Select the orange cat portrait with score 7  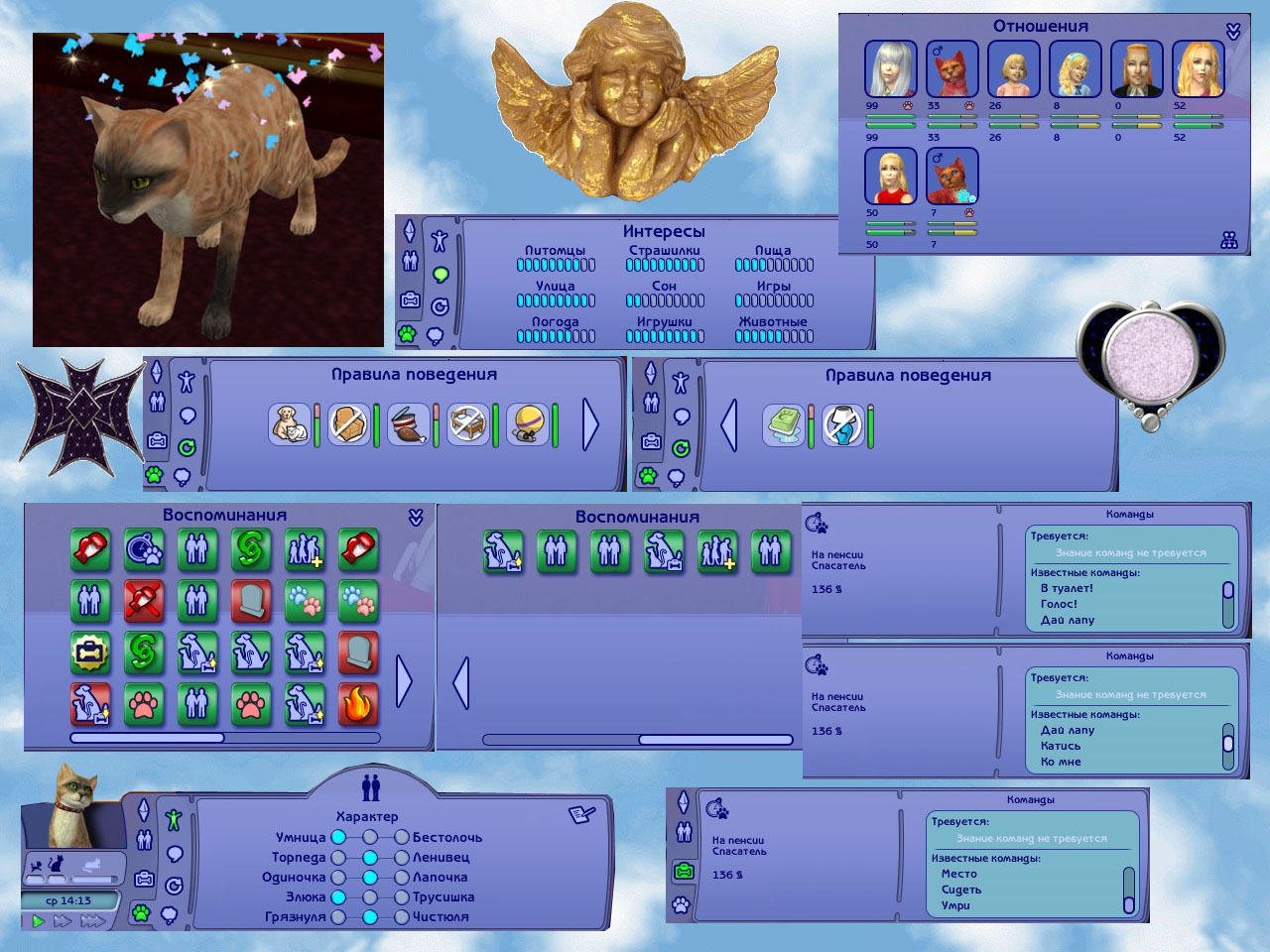(x=952, y=176)
